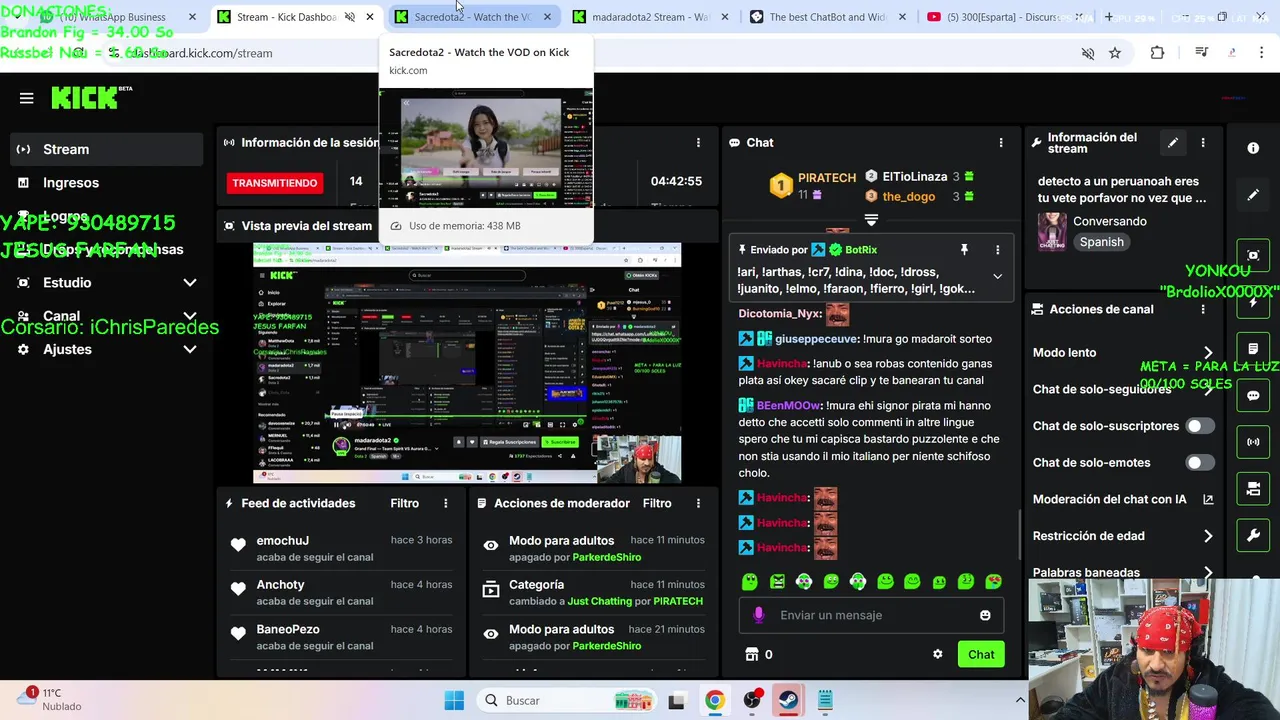1280x720 pixels.
Task: Open the Chat panel three-dot menu
Action: coord(1001,143)
